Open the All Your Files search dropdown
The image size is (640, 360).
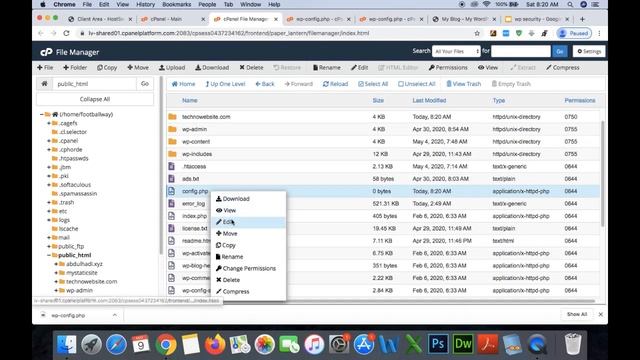click(x=456, y=51)
